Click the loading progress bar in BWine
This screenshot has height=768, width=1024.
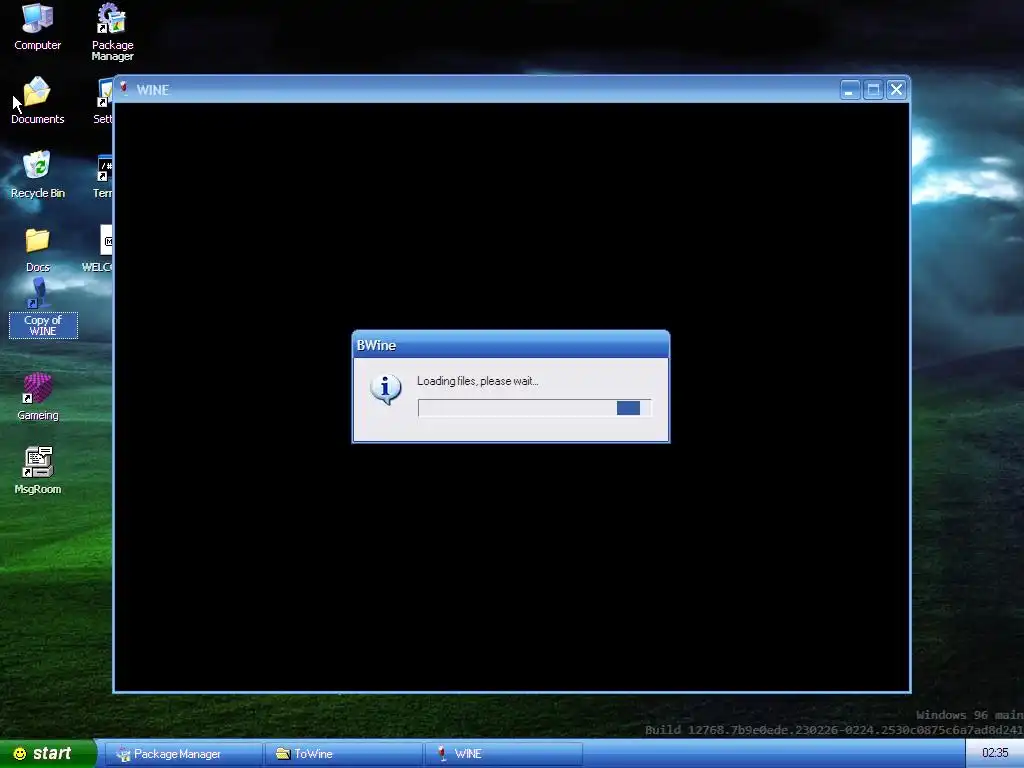(534, 408)
